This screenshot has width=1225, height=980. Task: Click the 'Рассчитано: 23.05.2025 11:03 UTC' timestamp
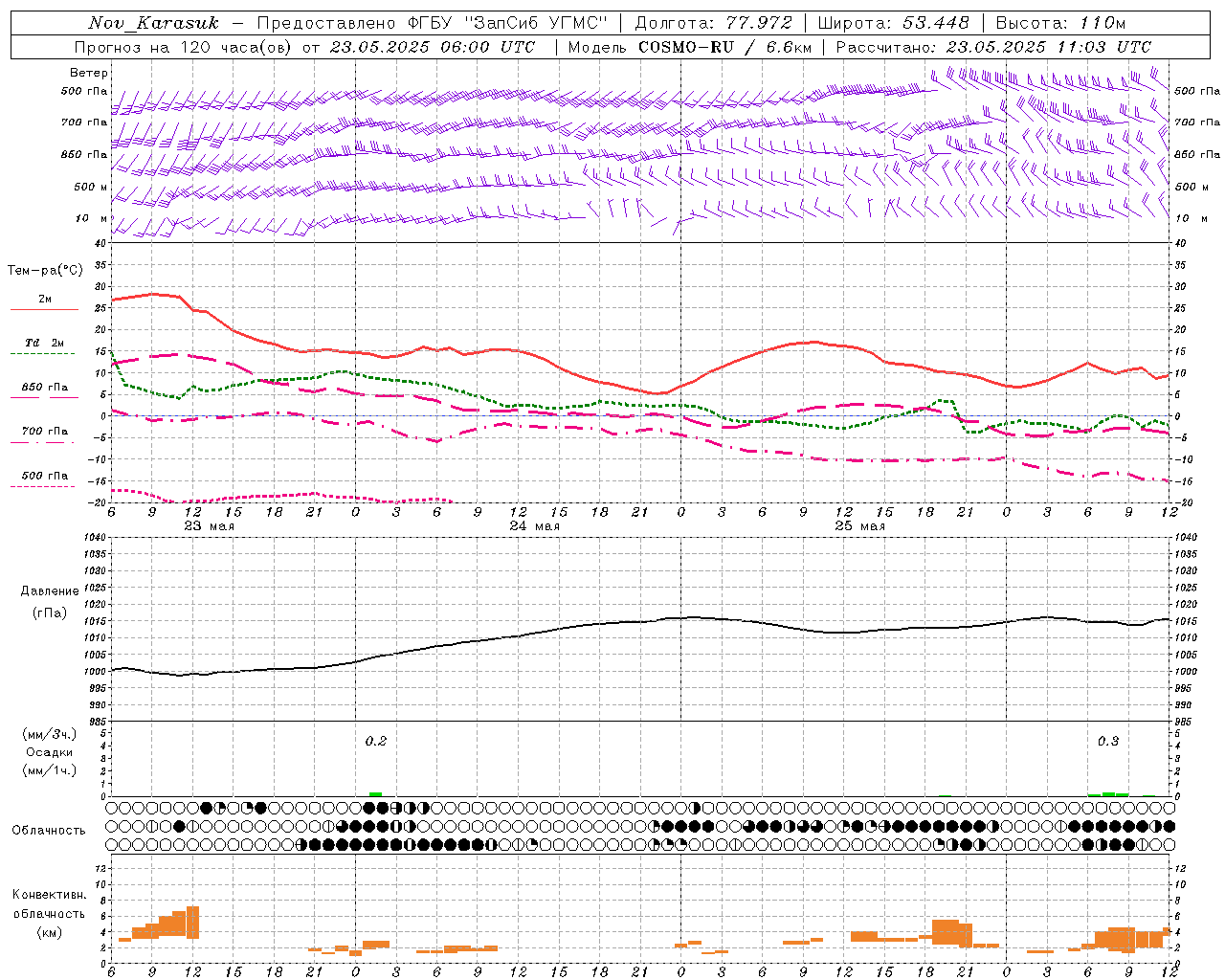pos(993,47)
